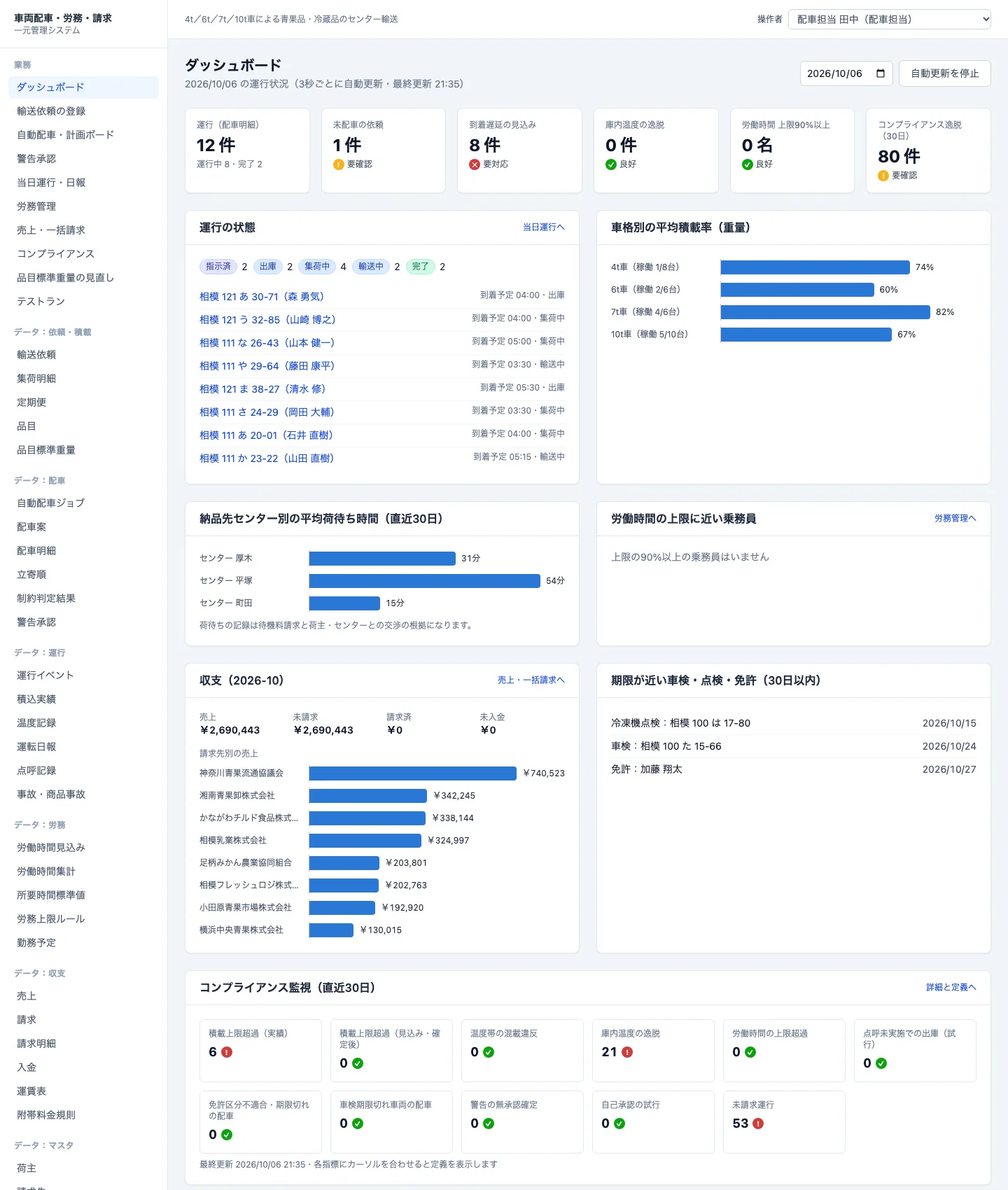Select the 免許:加藤 翔太 expiry row
1008x1190 pixels.
point(794,769)
